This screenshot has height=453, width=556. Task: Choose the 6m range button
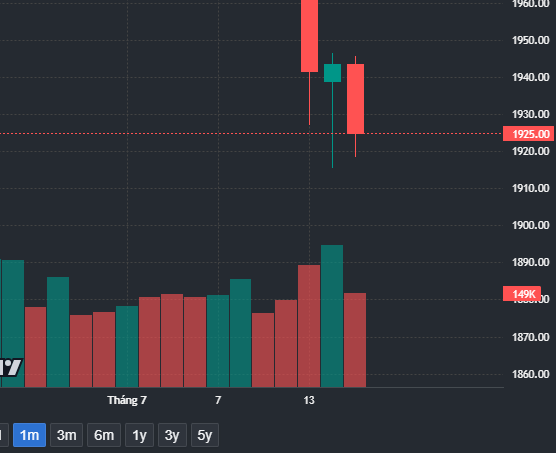[x=104, y=435]
